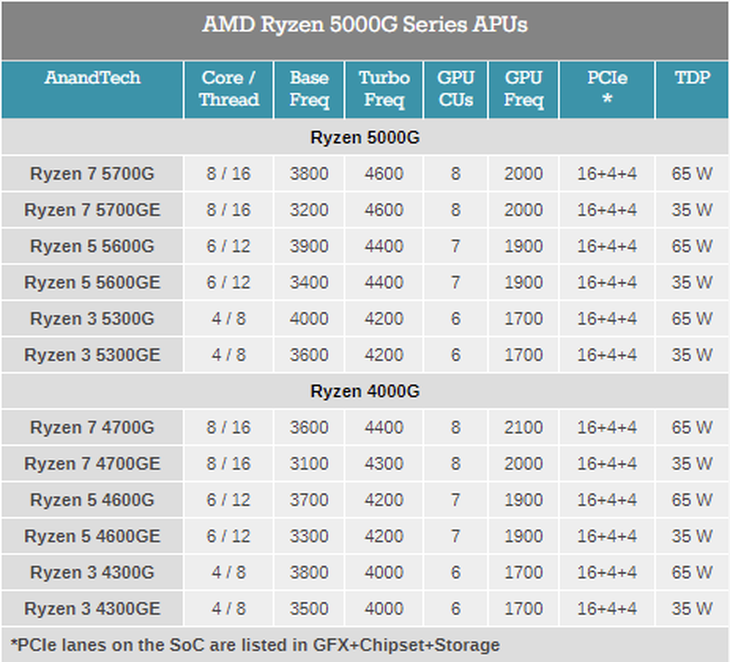Viewport: 730px width, 662px height.
Task: Click base frequency 3200 for Ryzen 7 5700GE
Action: [x=309, y=210]
